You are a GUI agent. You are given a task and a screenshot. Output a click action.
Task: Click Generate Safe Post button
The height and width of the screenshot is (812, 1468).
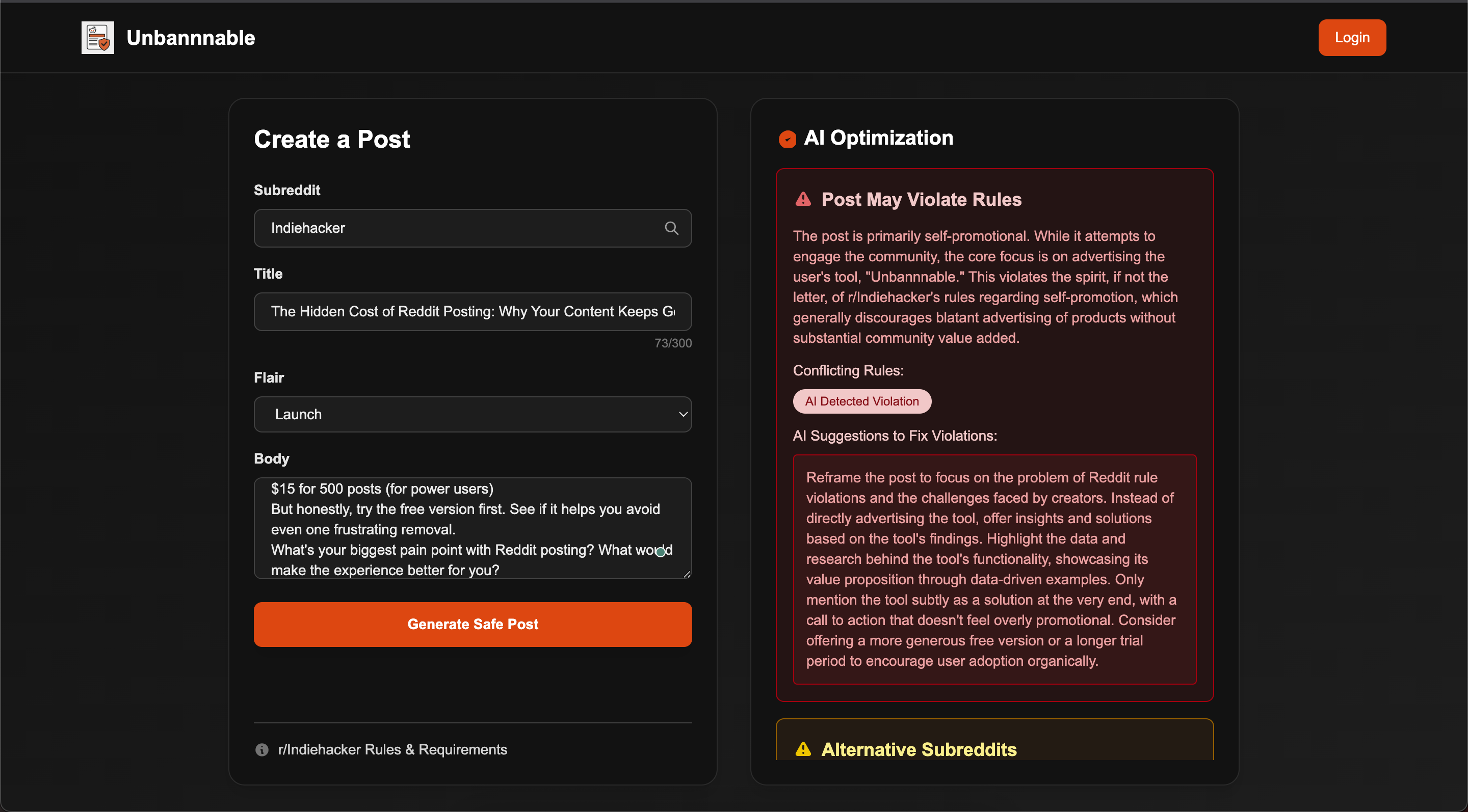point(473,624)
